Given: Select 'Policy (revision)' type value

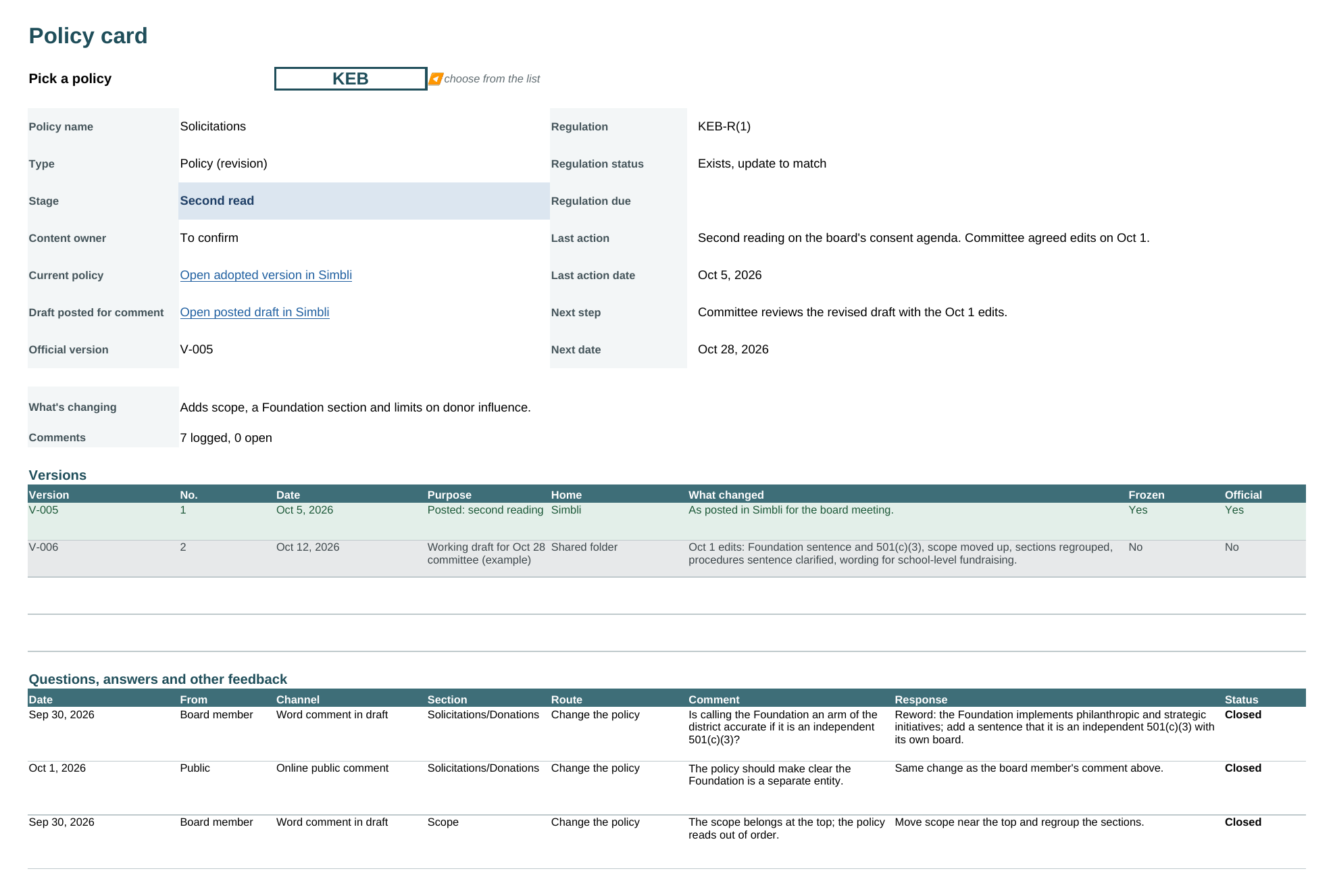Looking at the screenshot, I should click(224, 164).
